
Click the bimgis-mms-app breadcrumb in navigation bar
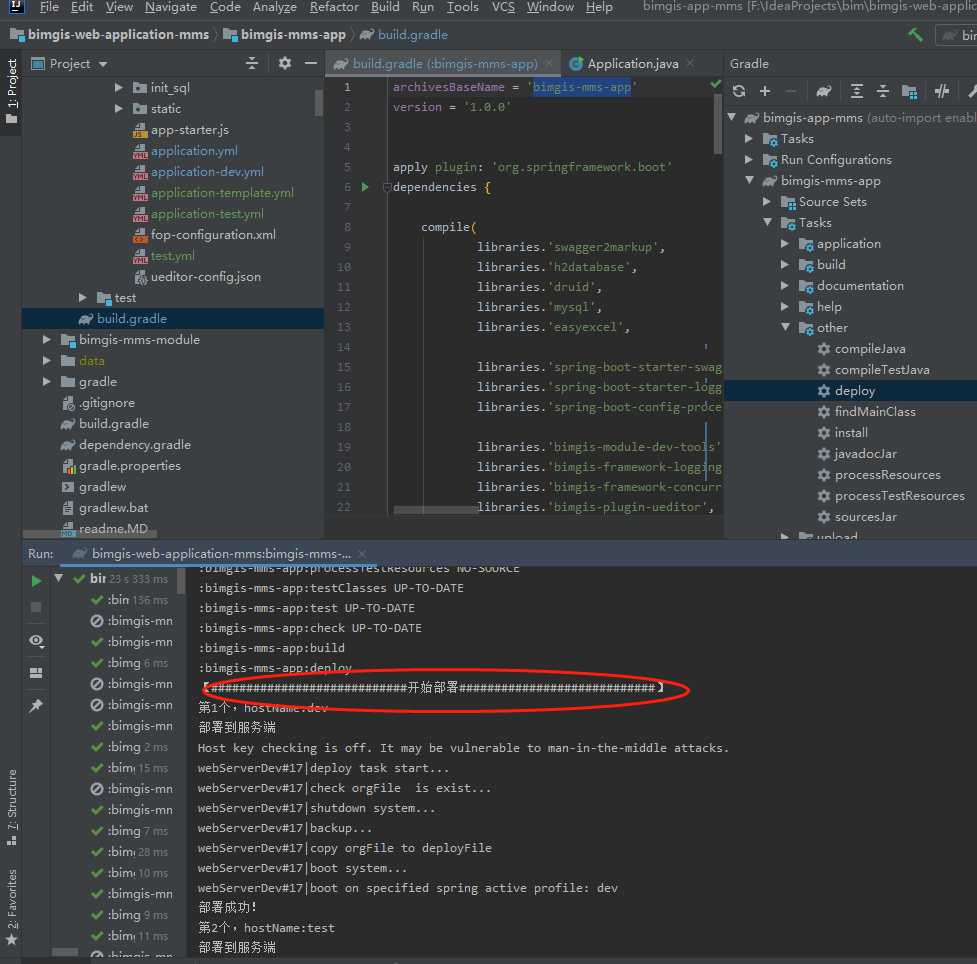coord(292,35)
